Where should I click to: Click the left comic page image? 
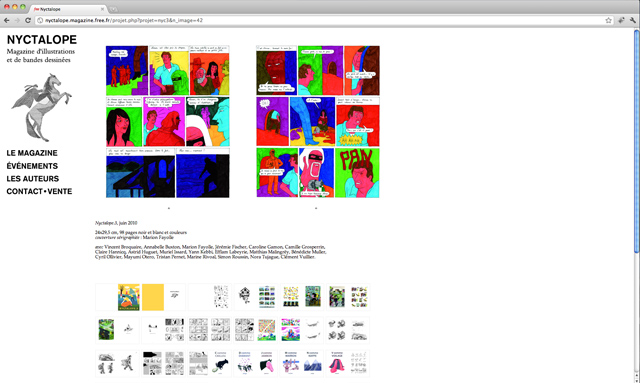[168, 122]
